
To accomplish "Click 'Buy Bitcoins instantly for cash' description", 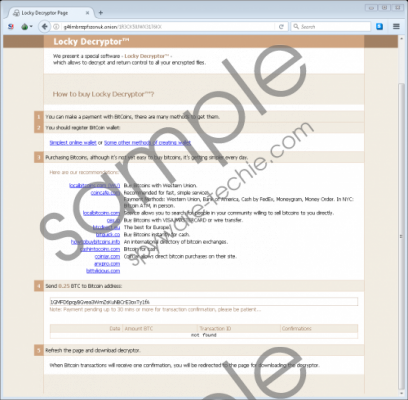I will tap(157, 235).
